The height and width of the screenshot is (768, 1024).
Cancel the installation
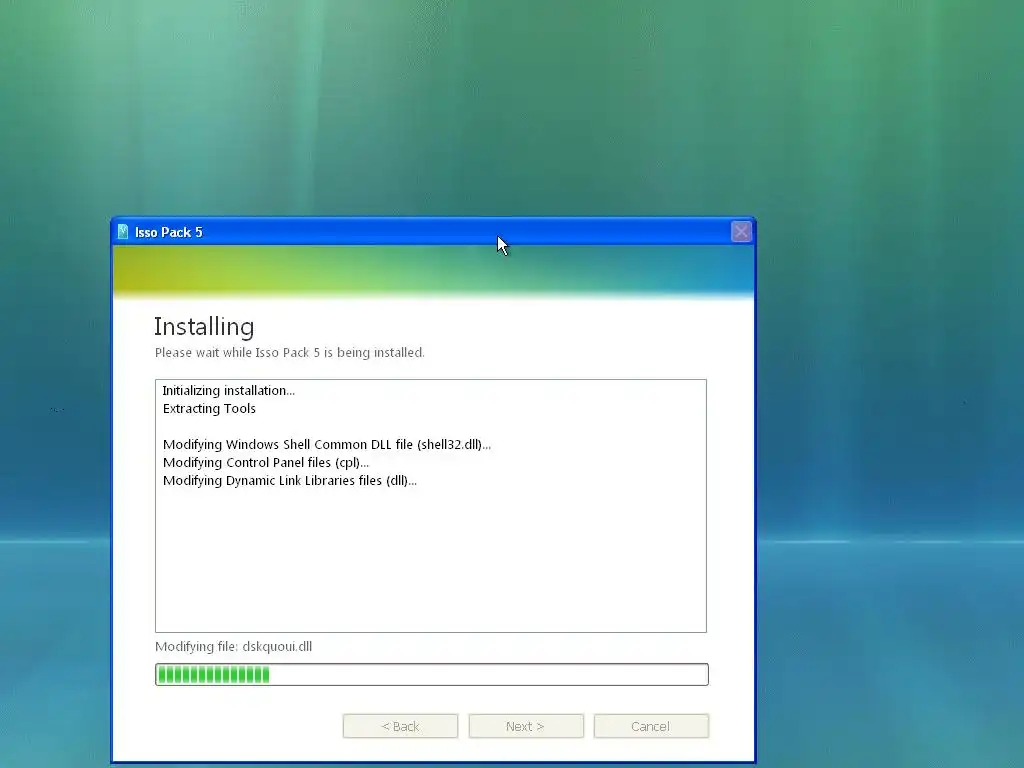[x=651, y=726]
